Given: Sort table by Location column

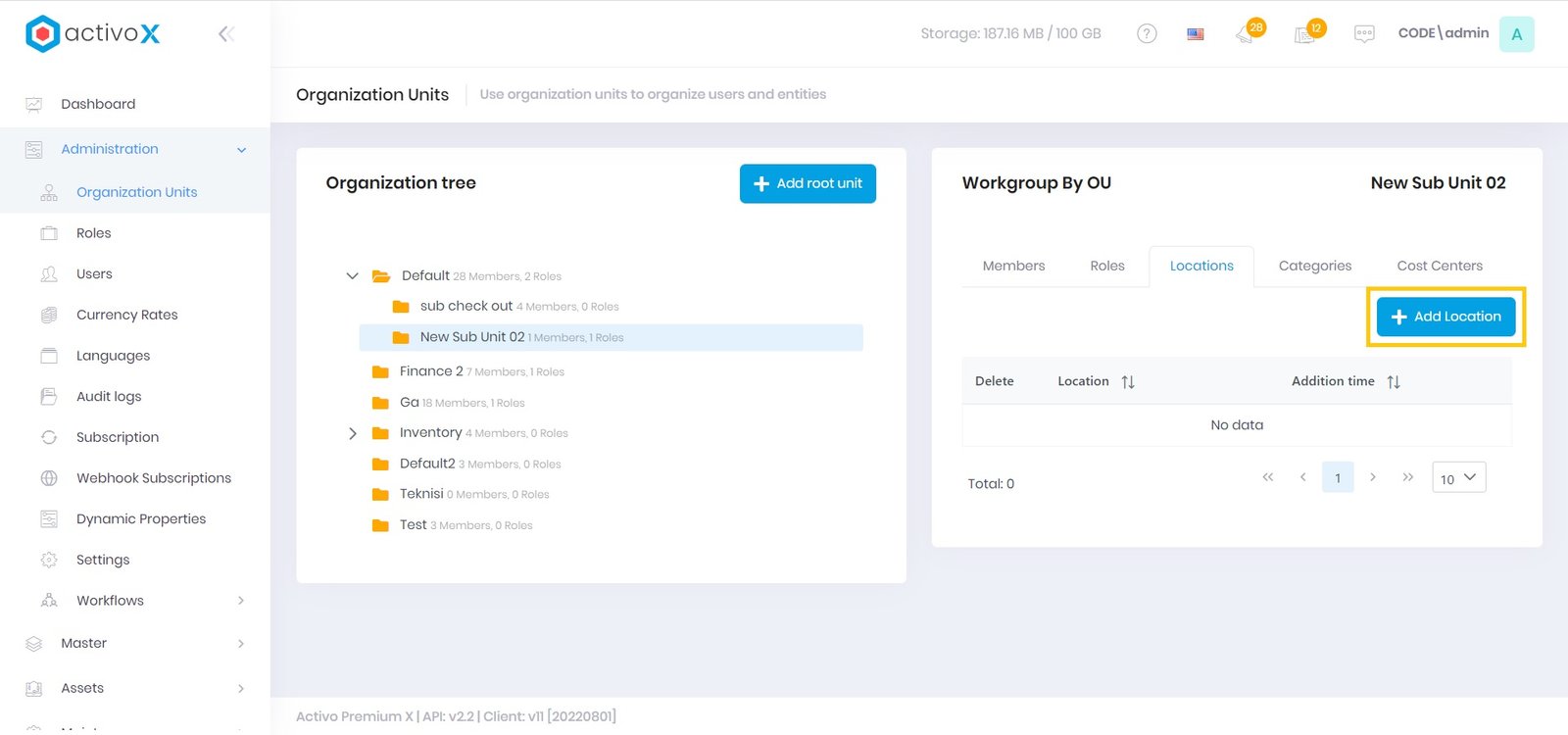Looking at the screenshot, I should click(1128, 382).
